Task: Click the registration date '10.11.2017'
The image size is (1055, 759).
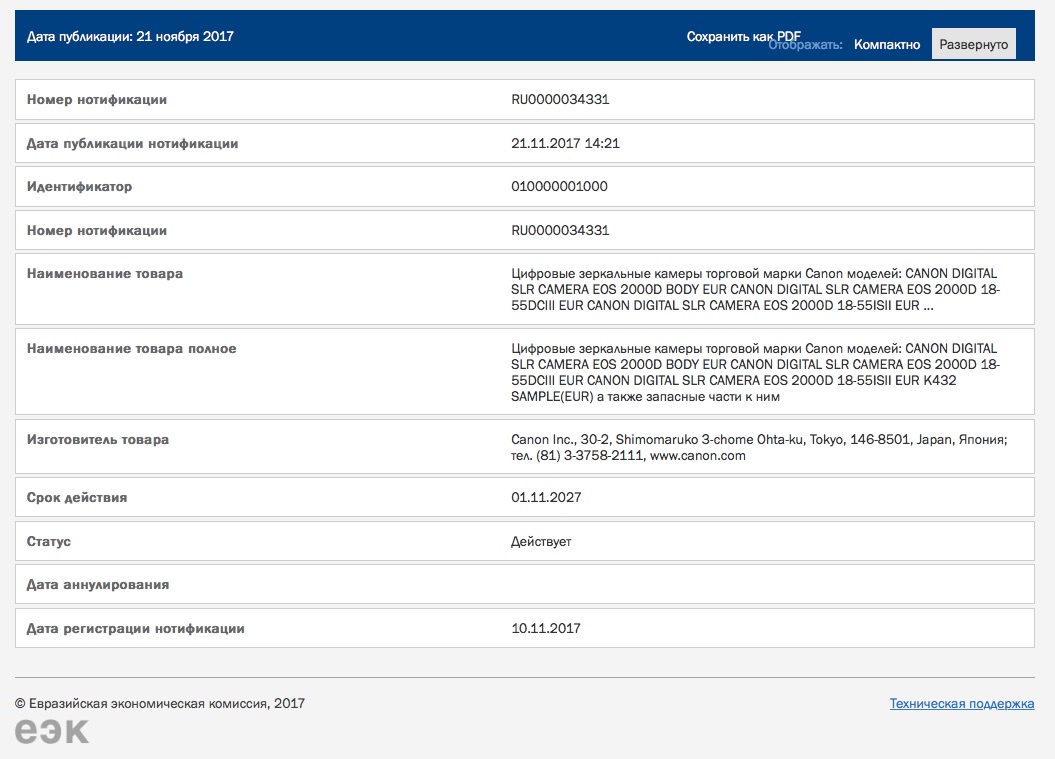Action: point(546,628)
